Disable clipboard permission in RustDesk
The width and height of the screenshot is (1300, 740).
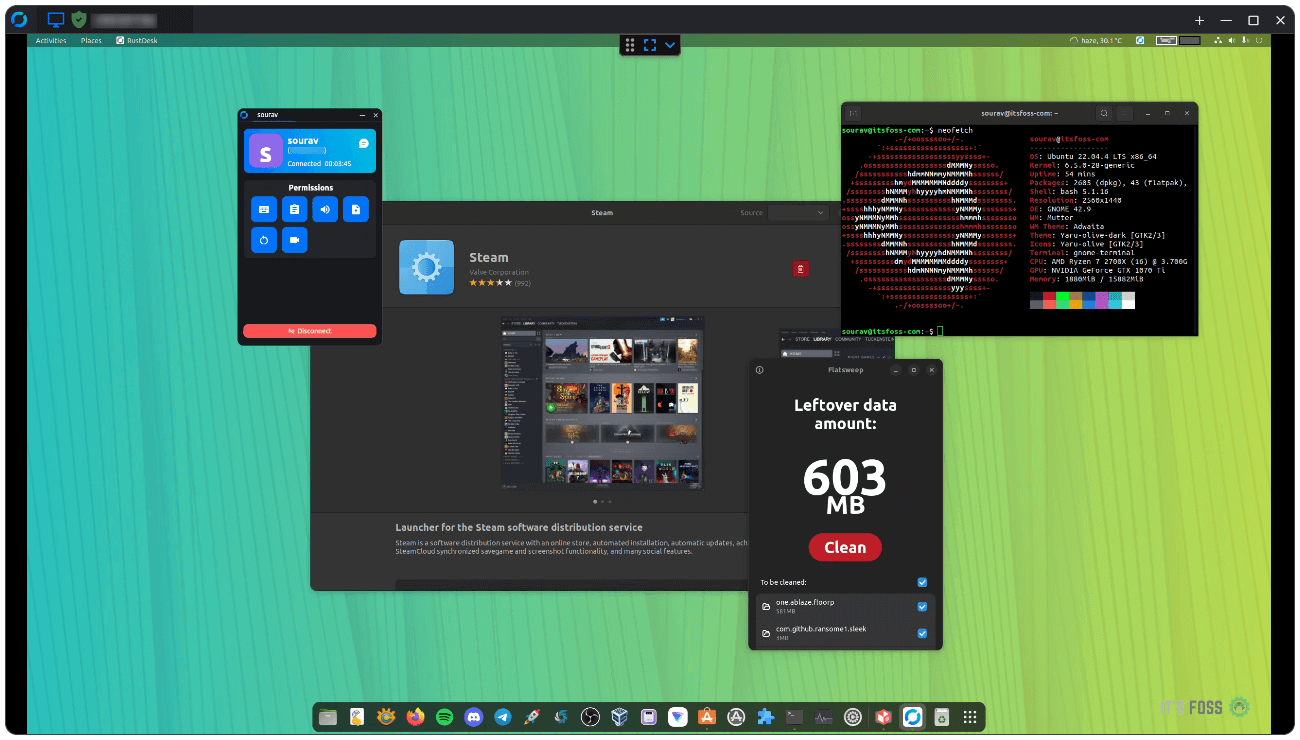click(295, 209)
